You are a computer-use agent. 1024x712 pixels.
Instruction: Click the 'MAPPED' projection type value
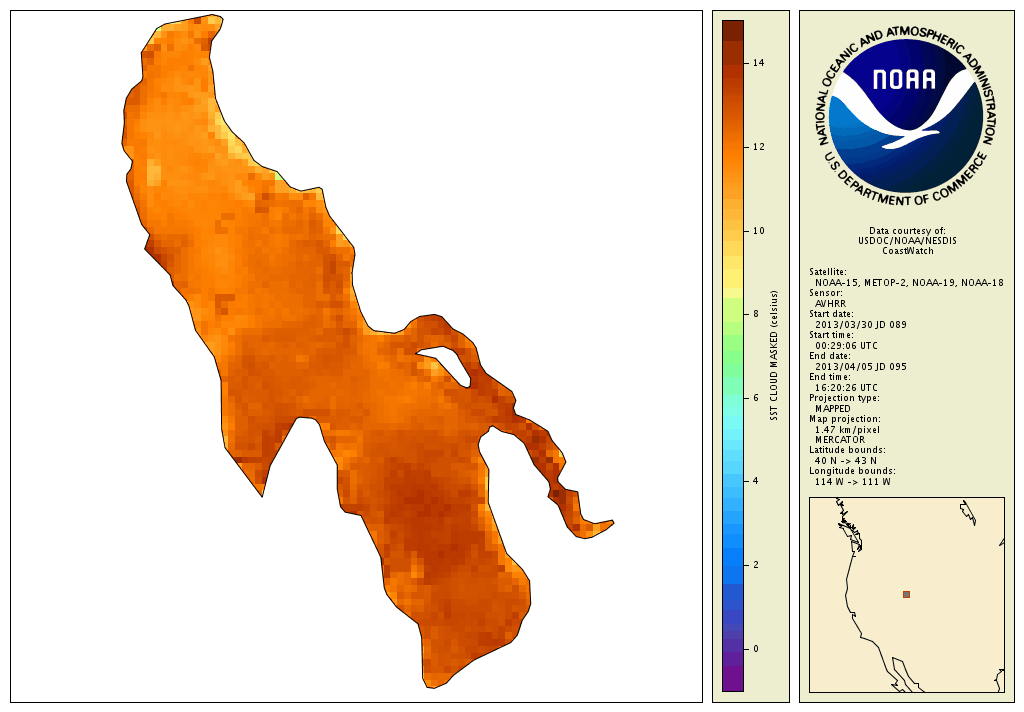833,409
